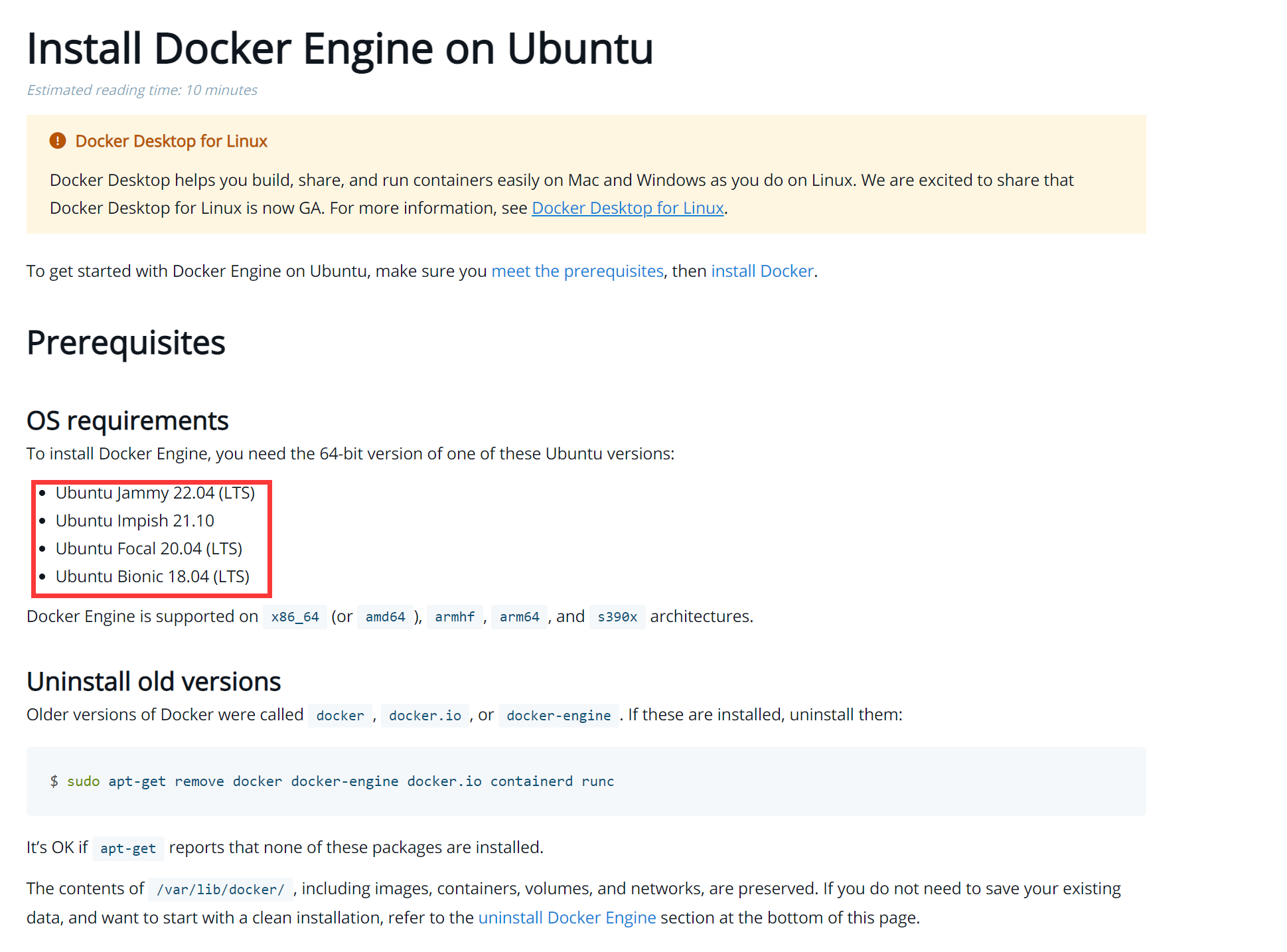Follow the 'meet the prerequisites' link
Viewport: 1287px width, 952px height.
click(x=577, y=271)
